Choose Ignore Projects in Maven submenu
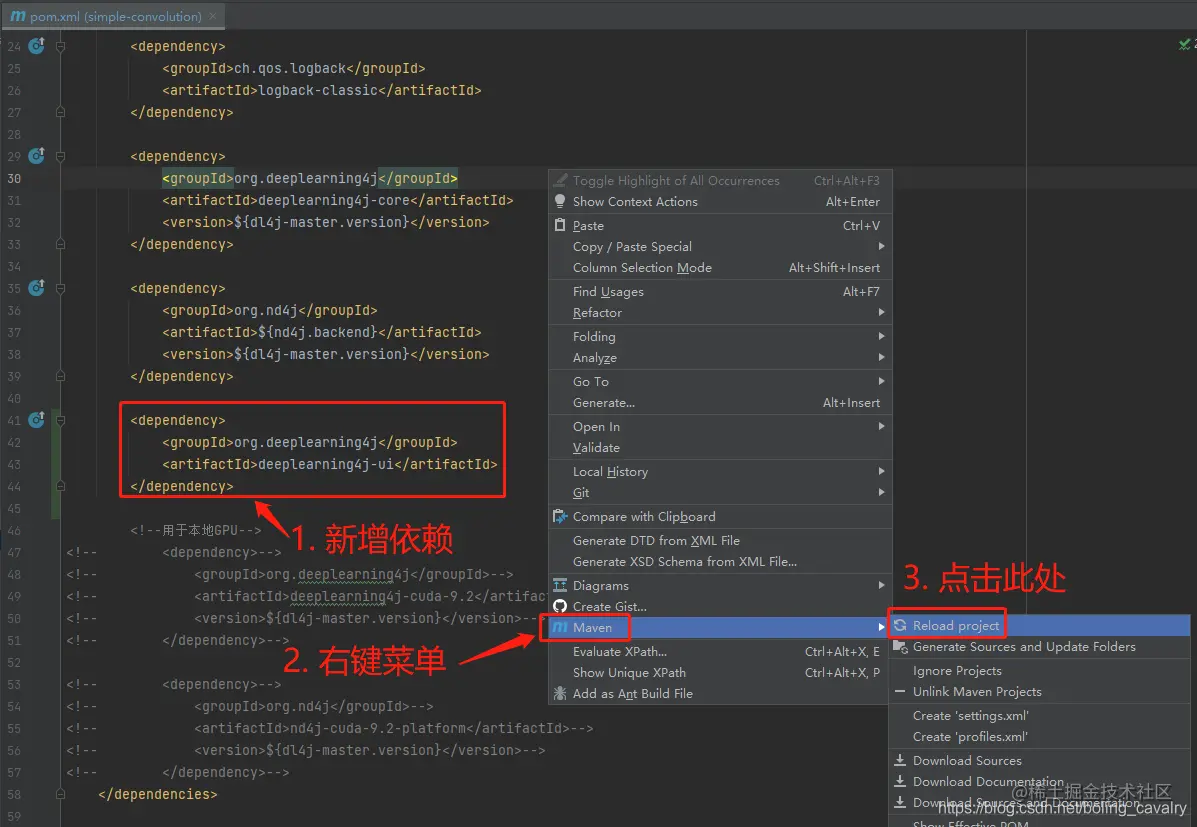 pos(1040,671)
